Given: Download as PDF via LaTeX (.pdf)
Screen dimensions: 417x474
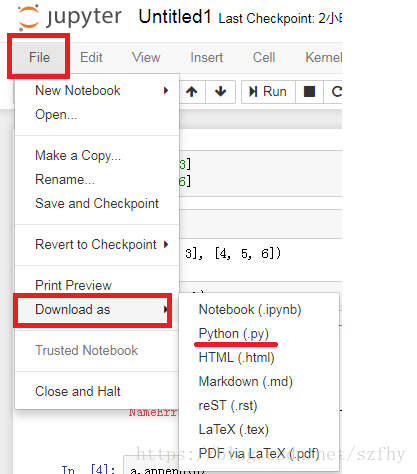Looking at the screenshot, I should coord(259,454).
